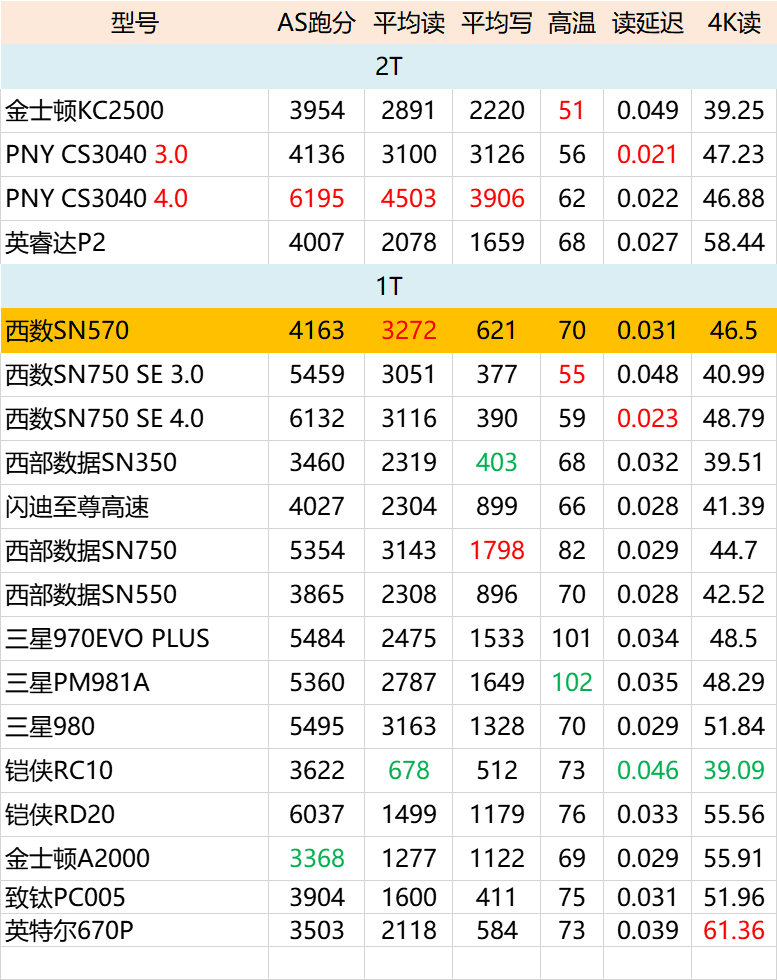Select the SN570 4K read value 46.5
This screenshot has height=980, width=777.
coord(734,330)
